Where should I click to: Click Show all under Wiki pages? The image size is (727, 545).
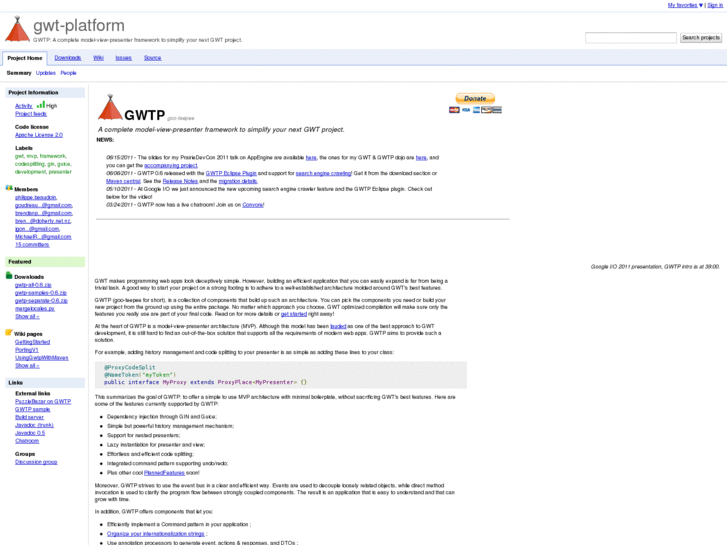click(x=27, y=366)
